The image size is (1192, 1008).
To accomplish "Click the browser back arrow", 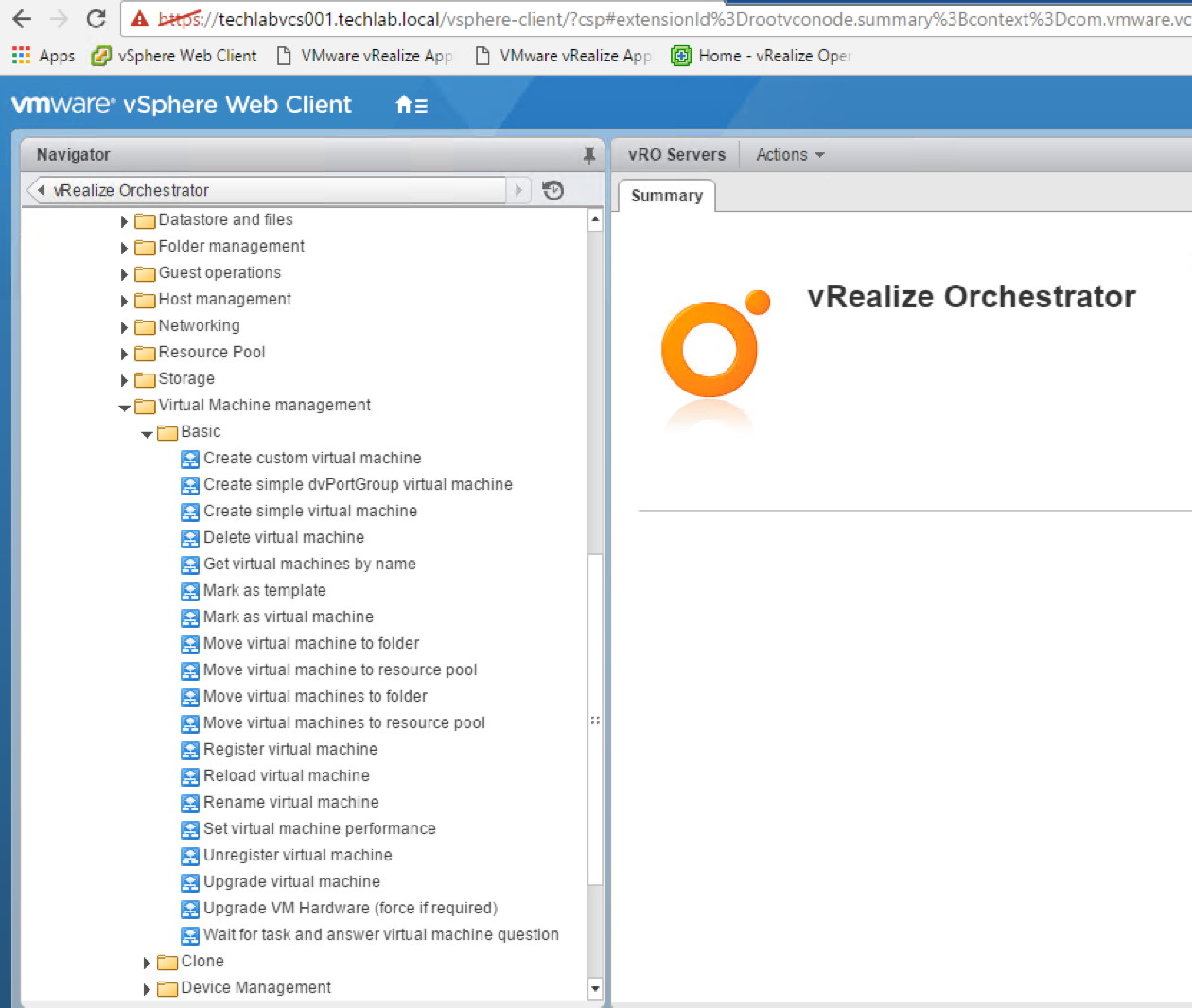I will [22, 18].
